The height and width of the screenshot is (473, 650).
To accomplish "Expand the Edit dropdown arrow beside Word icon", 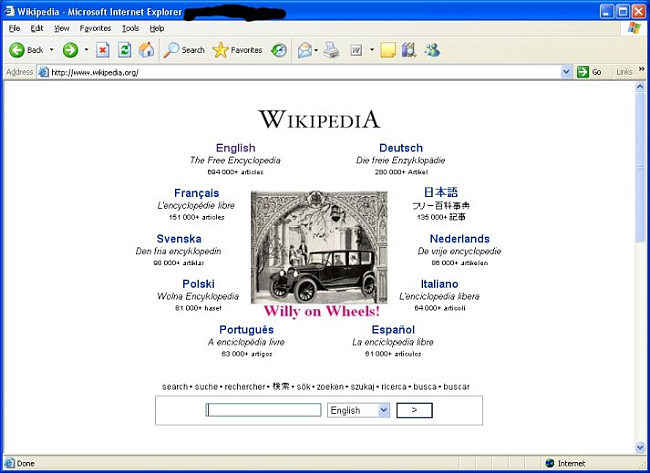I will tap(372, 50).
